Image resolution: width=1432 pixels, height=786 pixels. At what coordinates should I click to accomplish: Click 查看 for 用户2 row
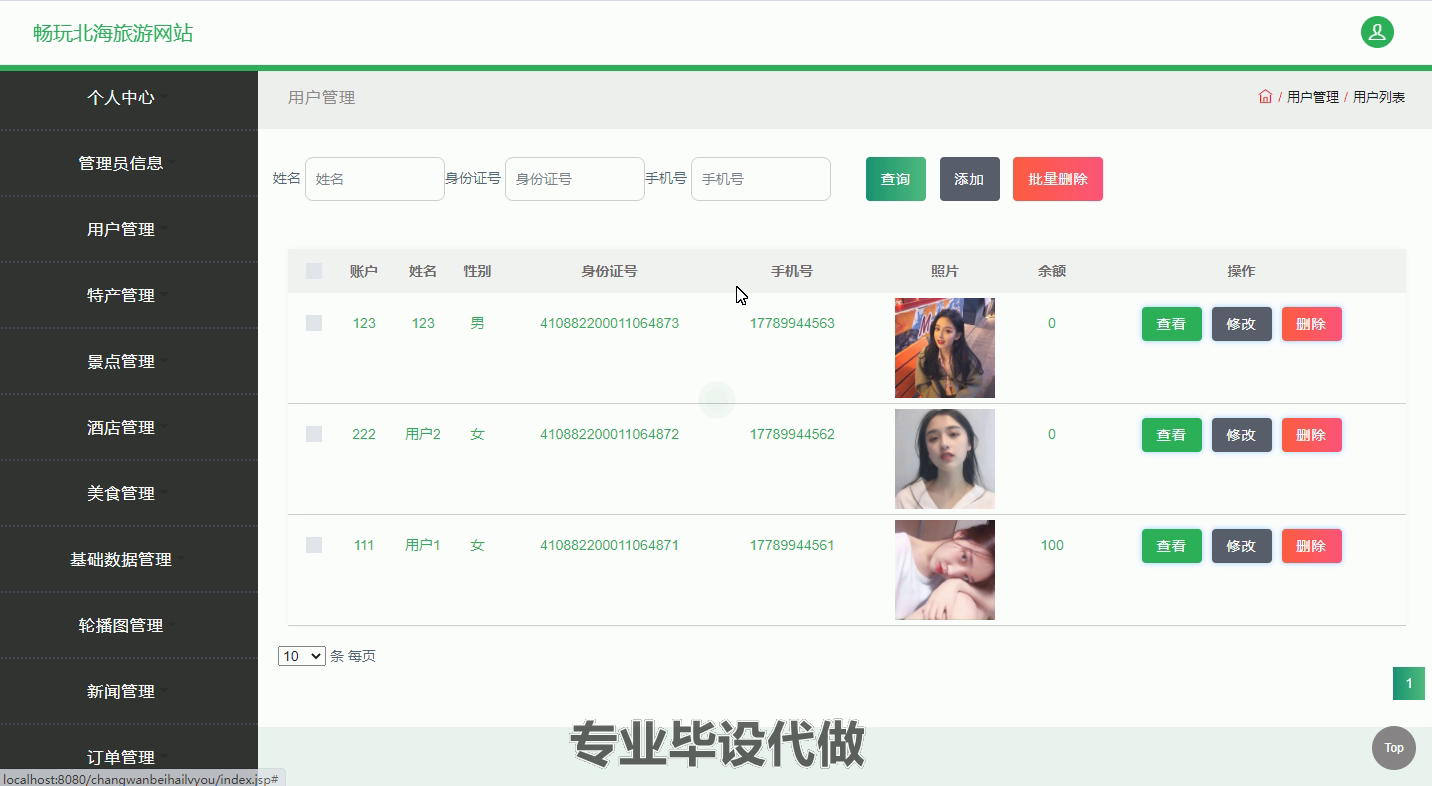pos(1172,435)
